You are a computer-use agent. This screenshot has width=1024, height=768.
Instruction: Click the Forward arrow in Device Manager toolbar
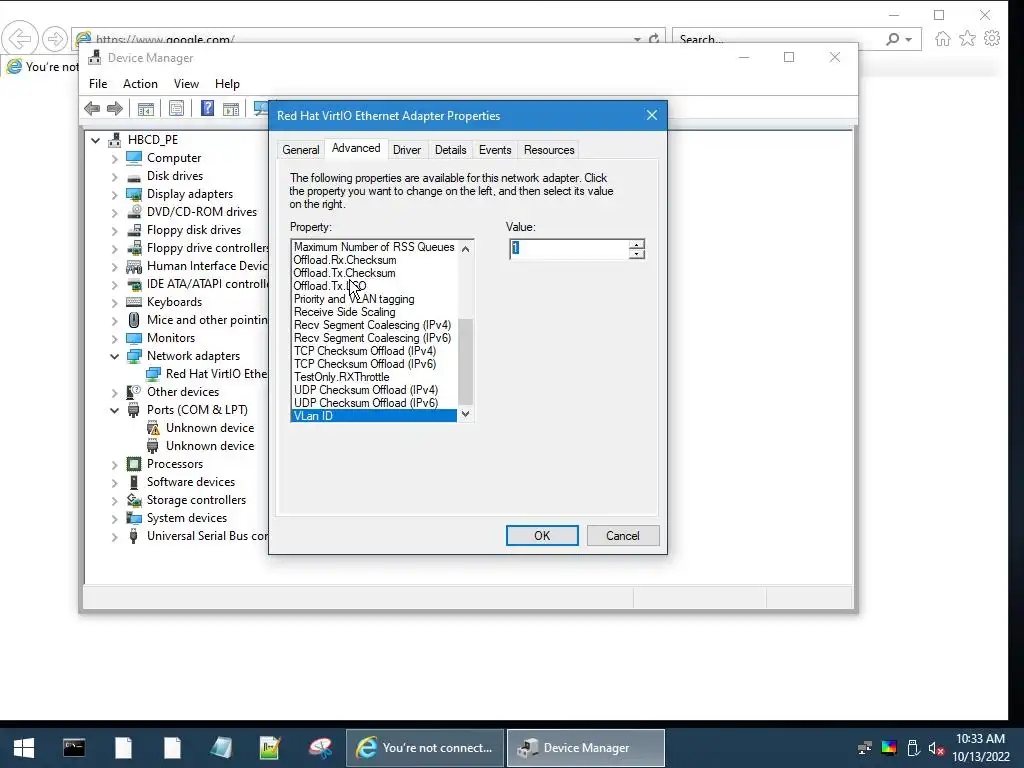click(115, 108)
